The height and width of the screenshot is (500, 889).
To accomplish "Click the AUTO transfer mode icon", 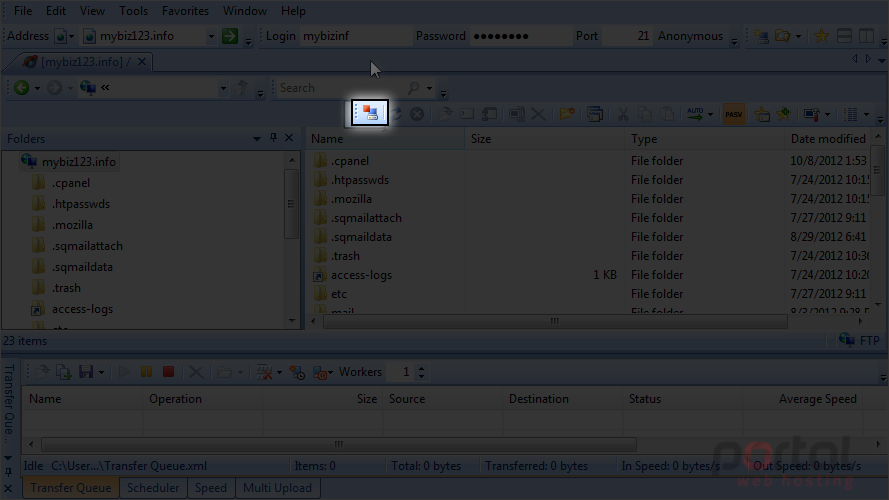I will coord(695,114).
